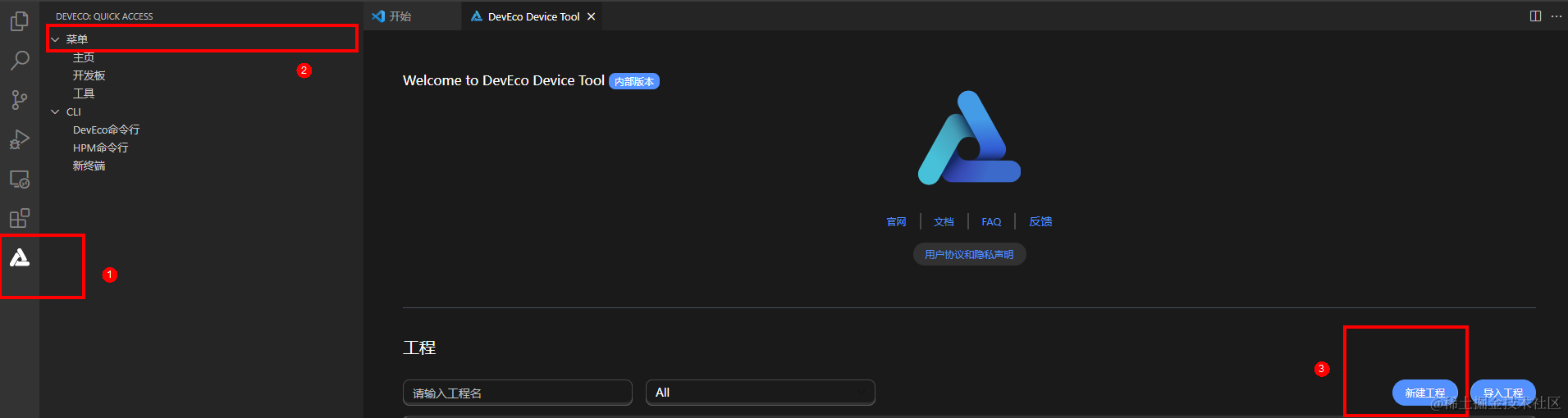Select 主页 in the menu tree
Screen dimensions: 1568x418
coord(84,57)
